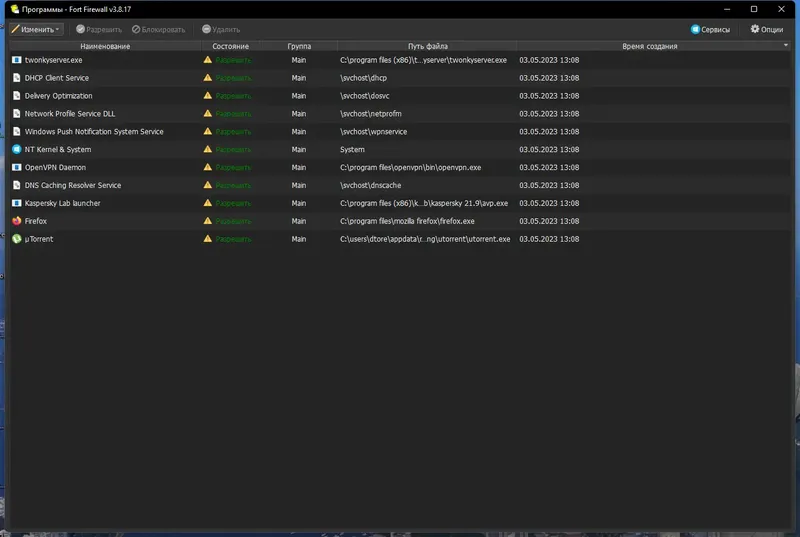
Task: Click the warning icon in µTorrent row
Action: 208,238
